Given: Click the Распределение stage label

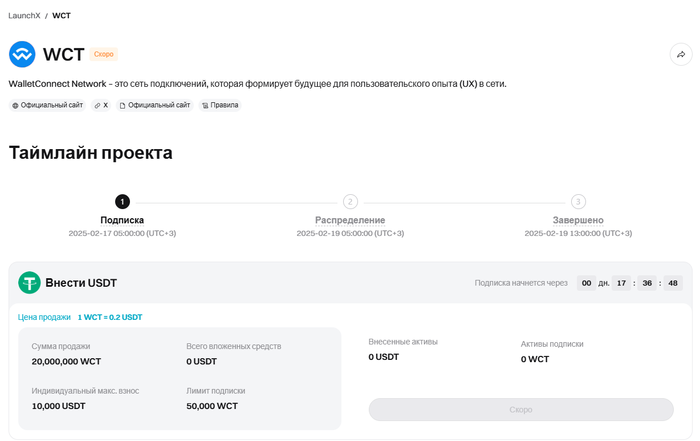Looking at the screenshot, I should 350,220.
